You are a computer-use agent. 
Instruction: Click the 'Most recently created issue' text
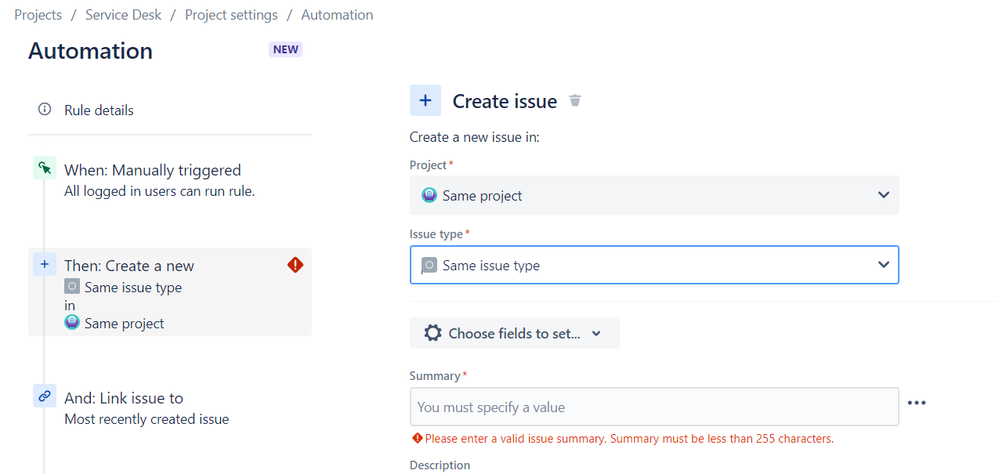click(x=147, y=419)
